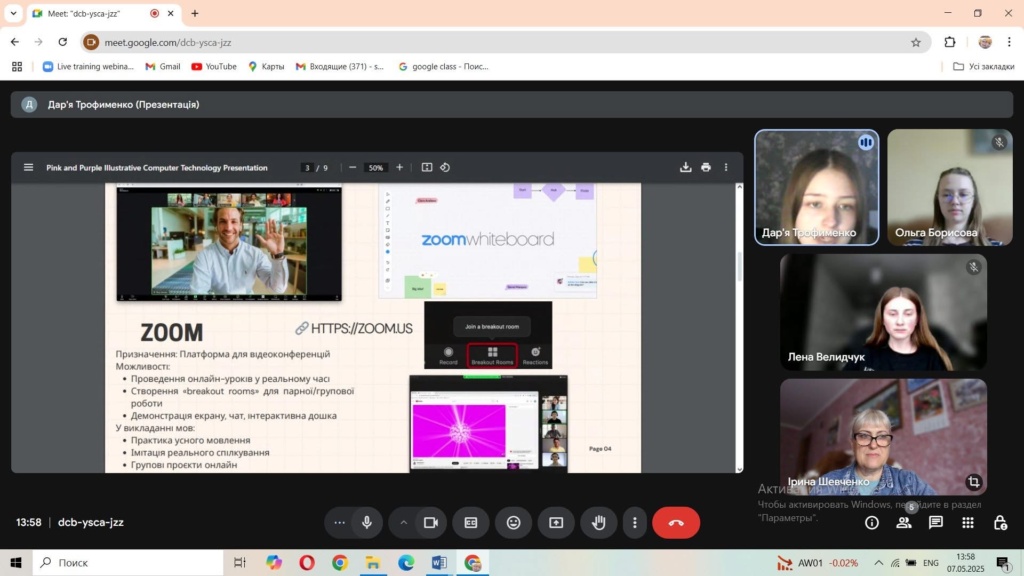Open PDF viewer sidebar hamburger menu
Image resolution: width=1024 pixels, height=576 pixels.
click(28, 167)
